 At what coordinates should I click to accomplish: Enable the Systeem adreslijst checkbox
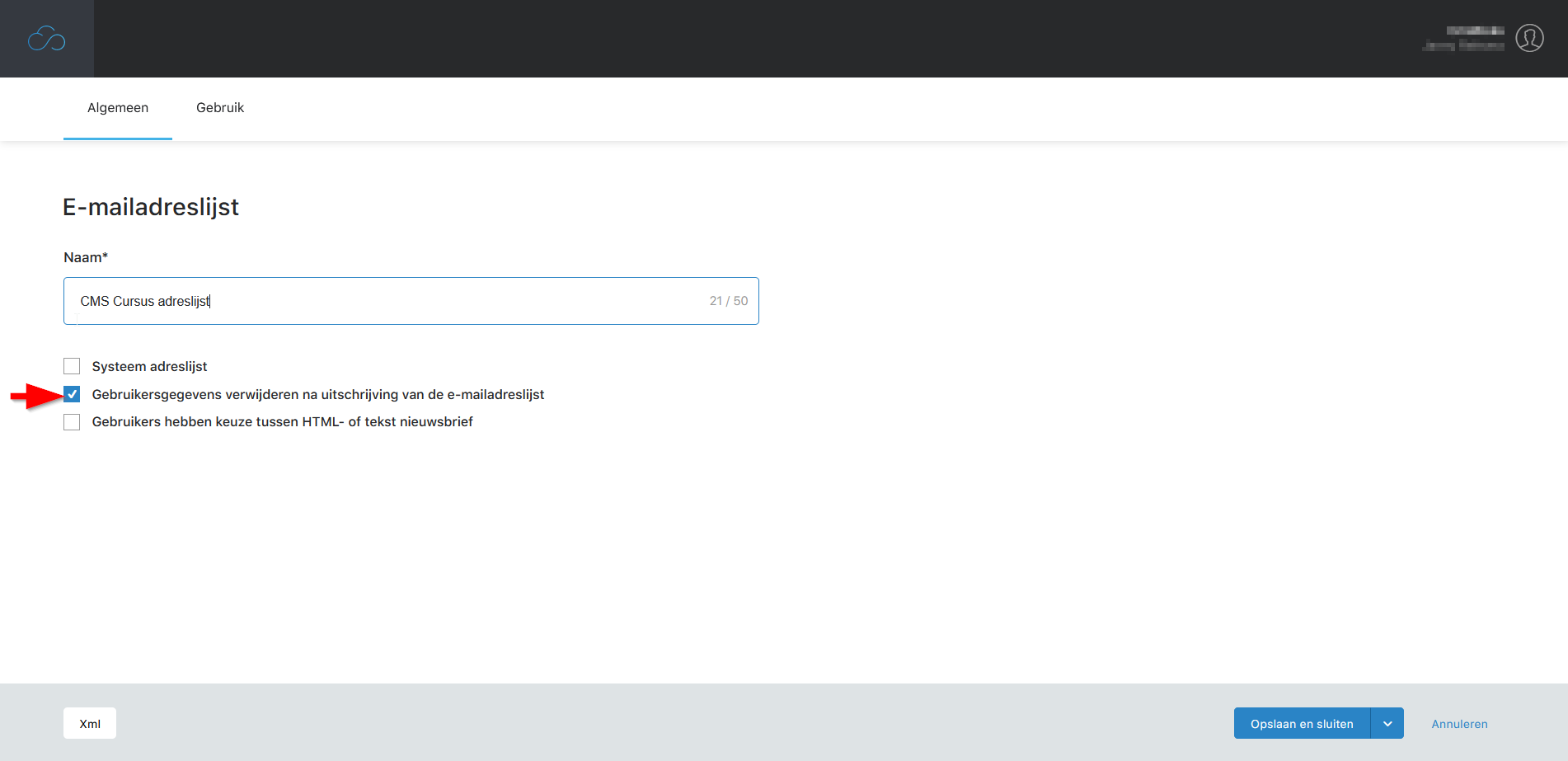click(72, 366)
